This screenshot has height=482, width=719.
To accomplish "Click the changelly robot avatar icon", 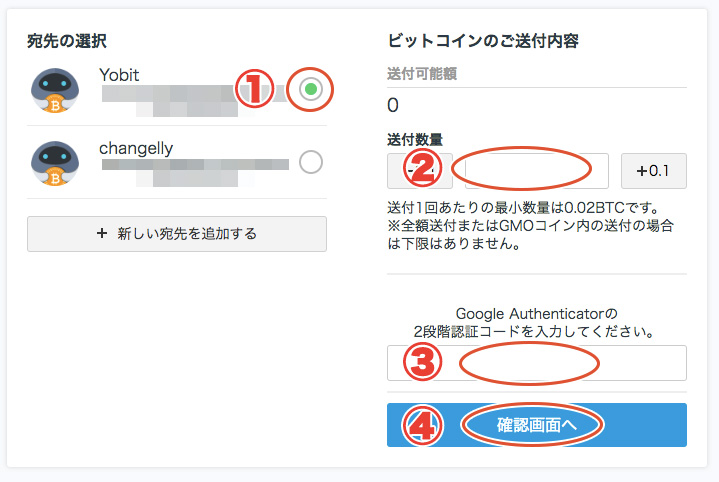I will [55, 163].
